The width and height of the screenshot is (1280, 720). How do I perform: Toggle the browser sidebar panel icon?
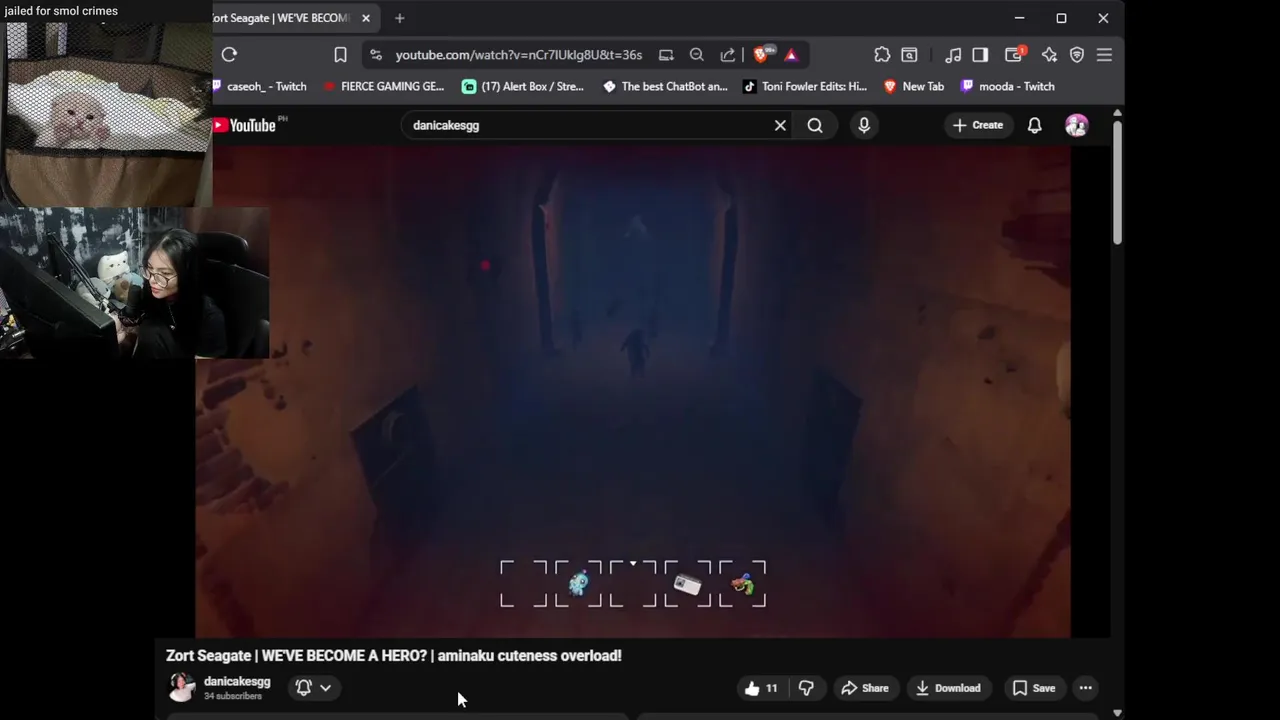tap(980, 55)
